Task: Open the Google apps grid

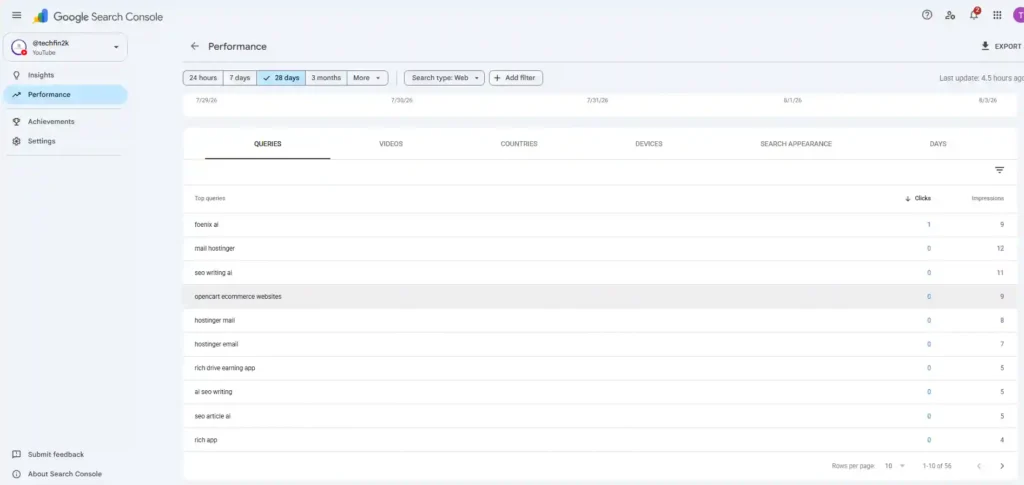Action: (x=997, y=15)
